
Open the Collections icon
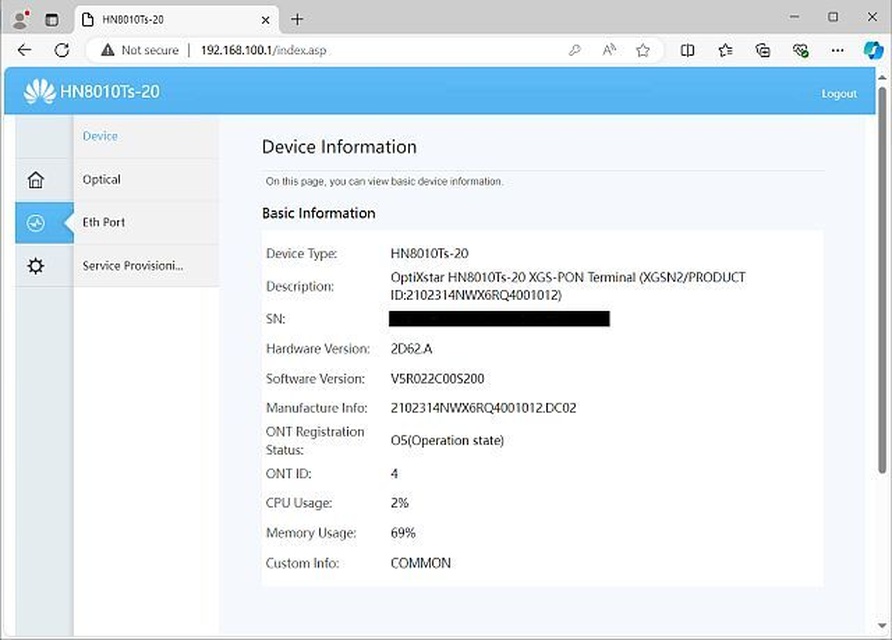tap(763, 50)
